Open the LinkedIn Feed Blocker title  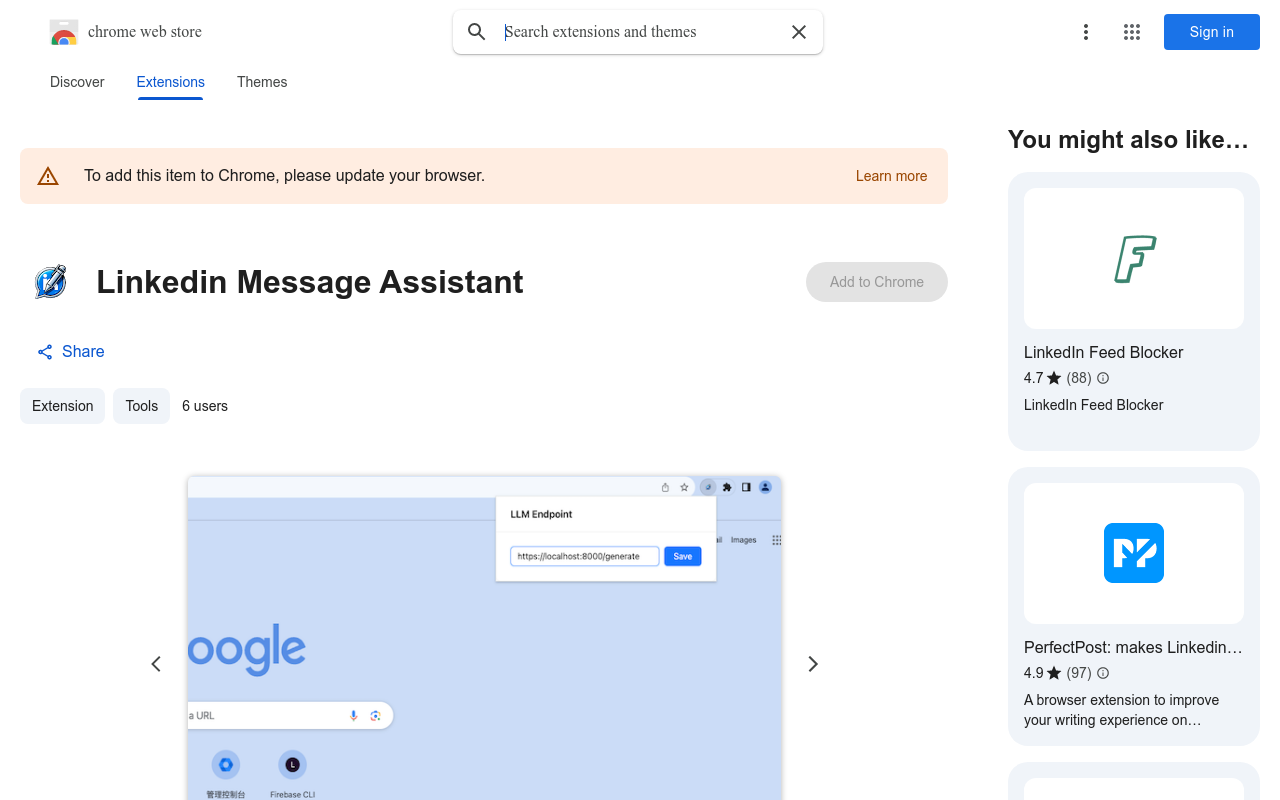(x=1104, y=352)
